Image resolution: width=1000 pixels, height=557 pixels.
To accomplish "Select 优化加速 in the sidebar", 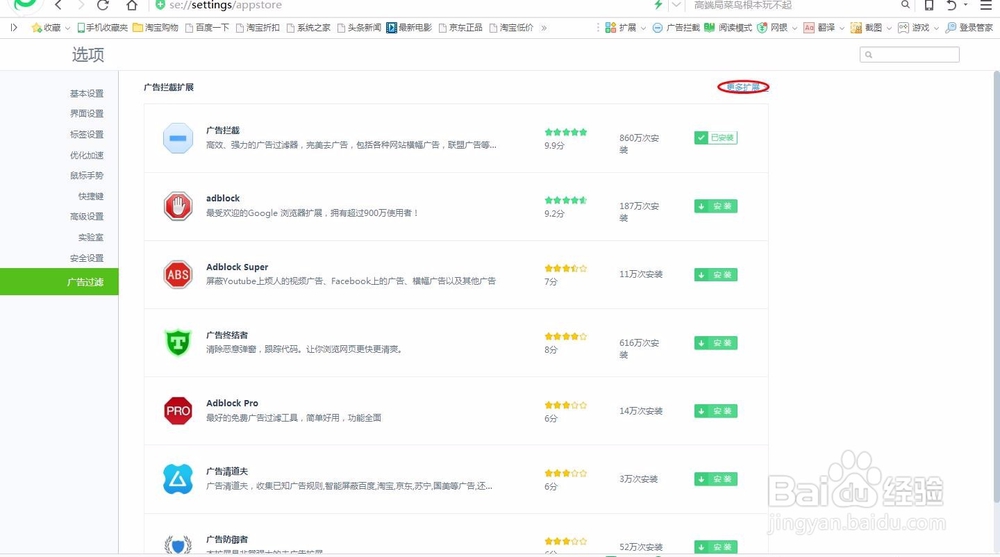I will 87,155.
